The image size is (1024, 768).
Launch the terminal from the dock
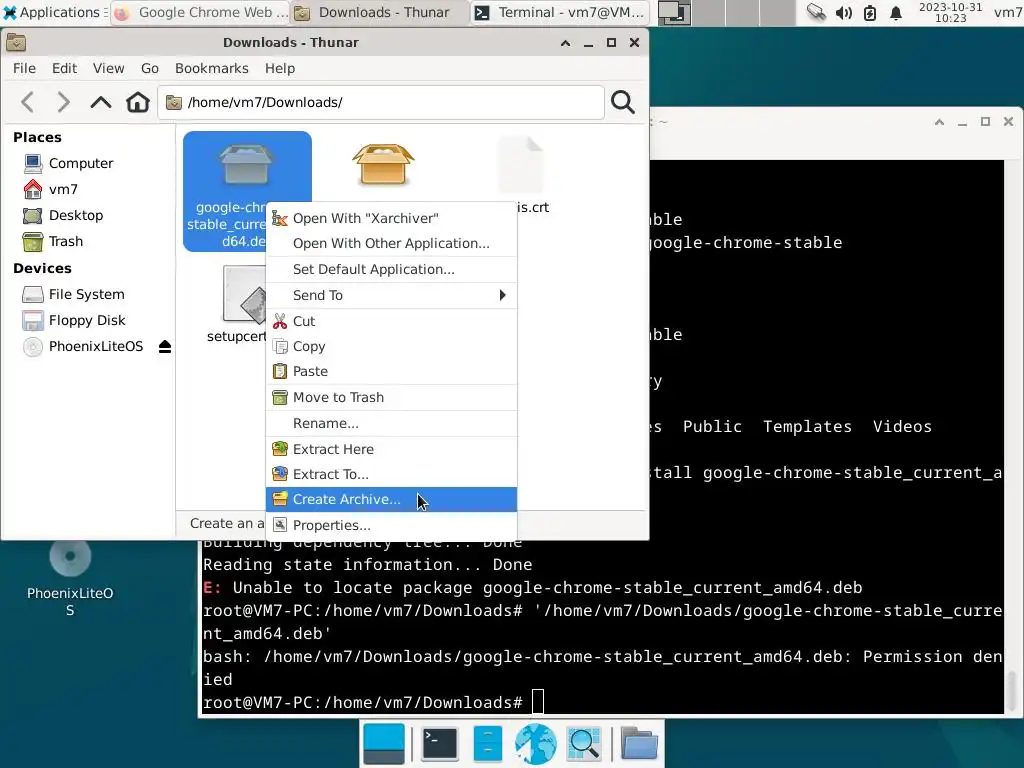click(x=440, y=744)
